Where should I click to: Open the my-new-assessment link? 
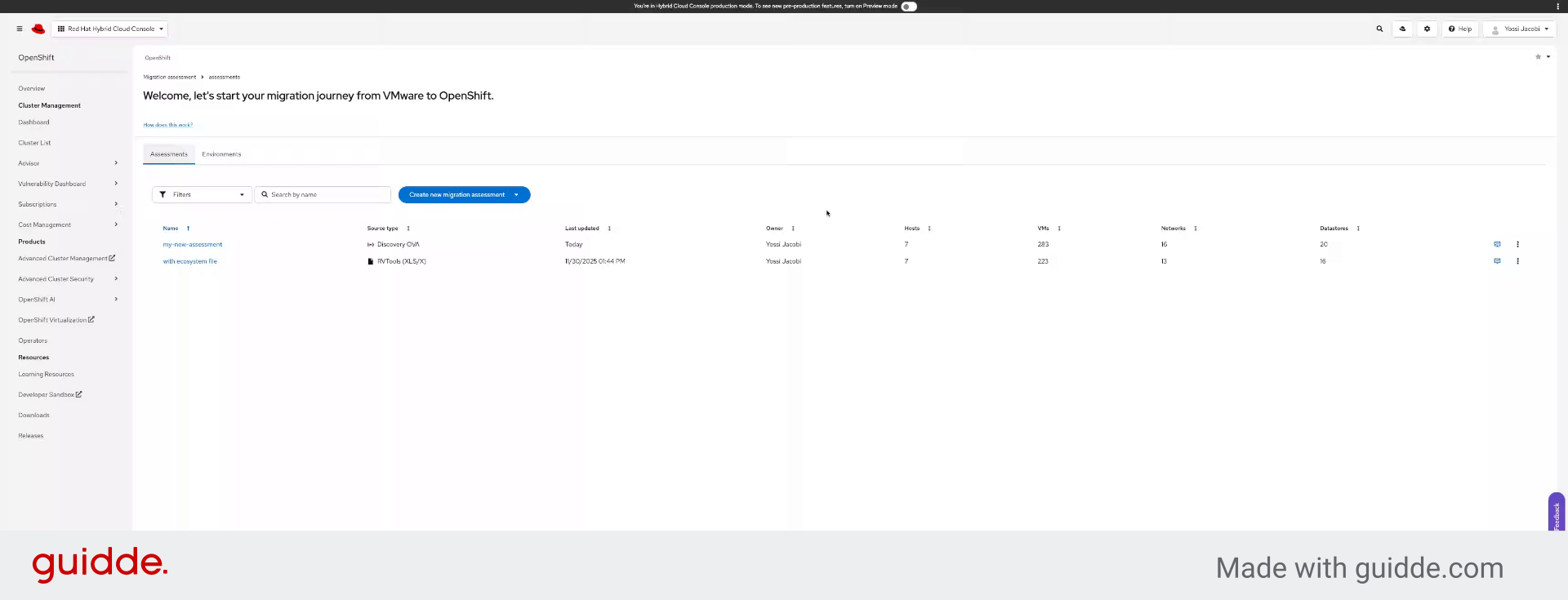tap(192, 244)
